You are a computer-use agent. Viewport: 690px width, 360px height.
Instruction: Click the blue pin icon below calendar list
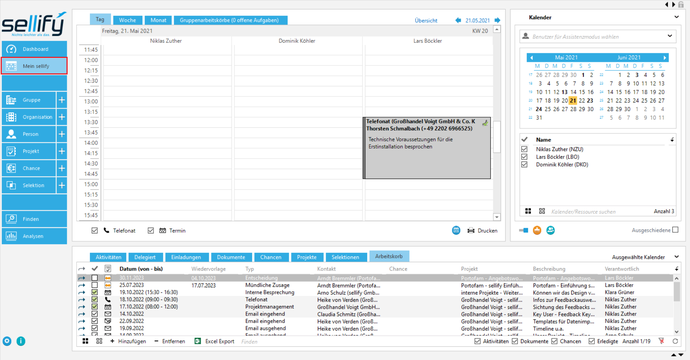coord(523,230)
